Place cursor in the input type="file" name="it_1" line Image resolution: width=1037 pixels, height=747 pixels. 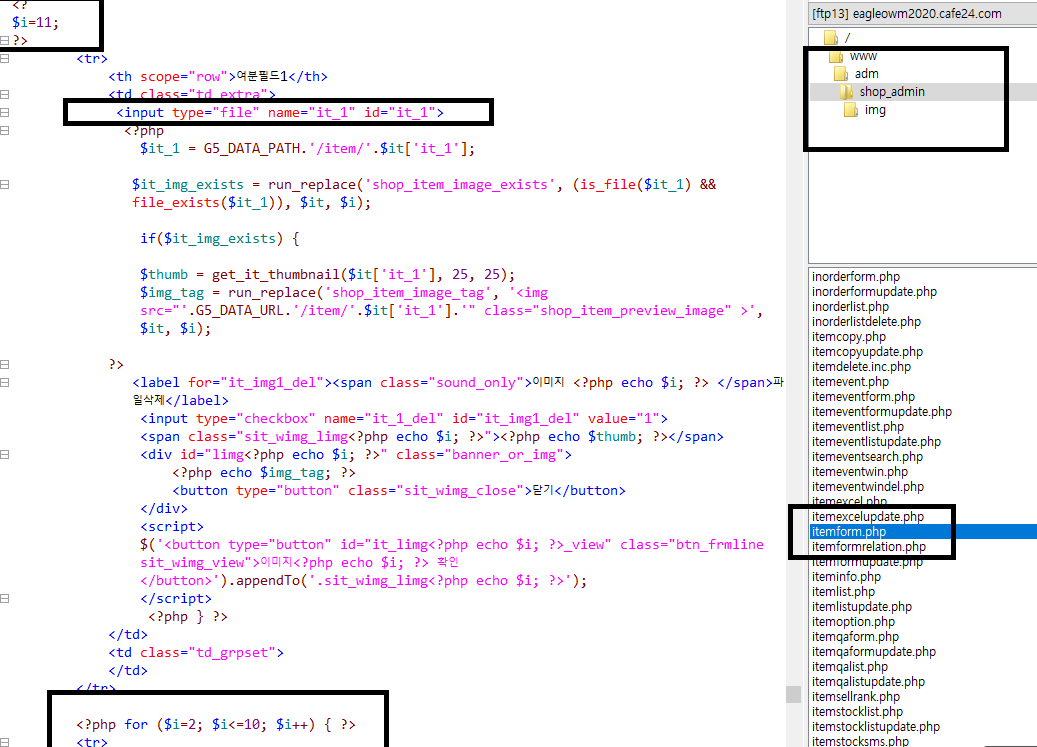pyautogui.click(x=280, y=112)
